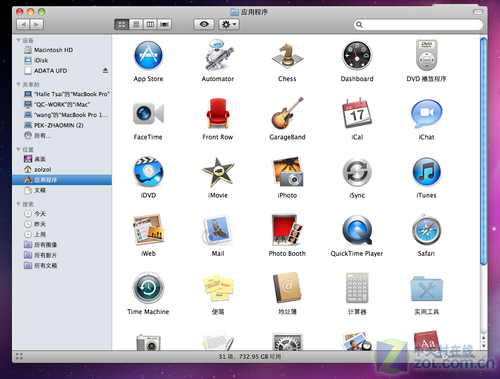Select 所有文稿 (all documents) saved search
This screenshot has width=500, height=379.
click(62, 265)
